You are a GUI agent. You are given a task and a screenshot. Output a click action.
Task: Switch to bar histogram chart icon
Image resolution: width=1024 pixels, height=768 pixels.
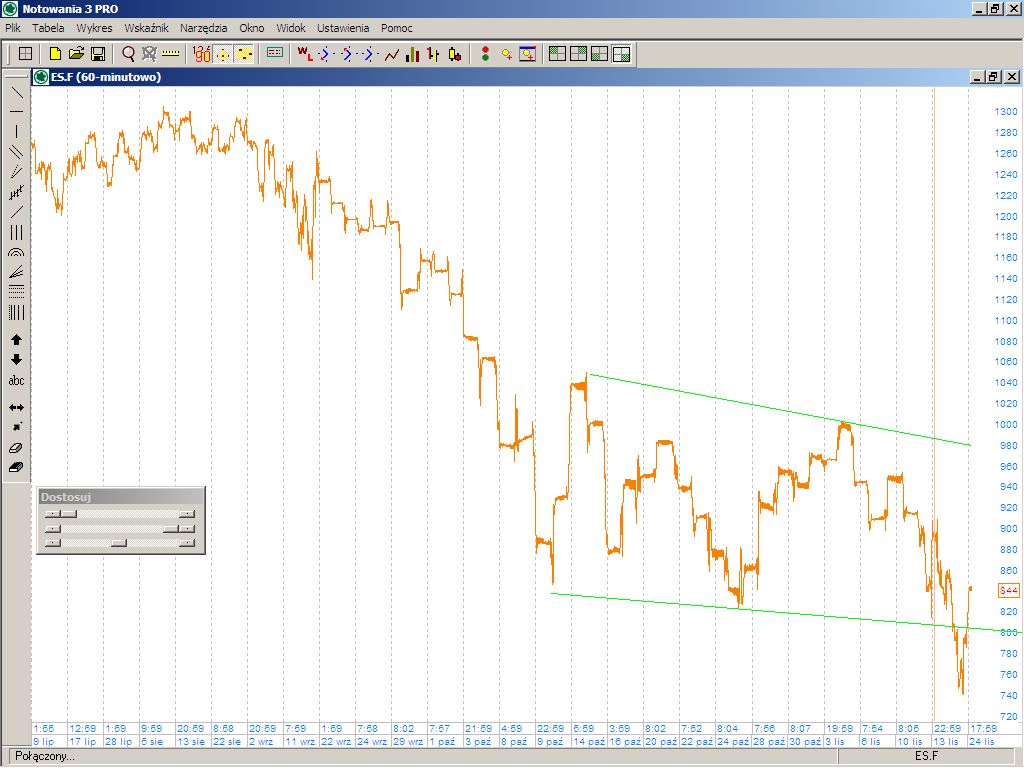(x=412, y=54)
